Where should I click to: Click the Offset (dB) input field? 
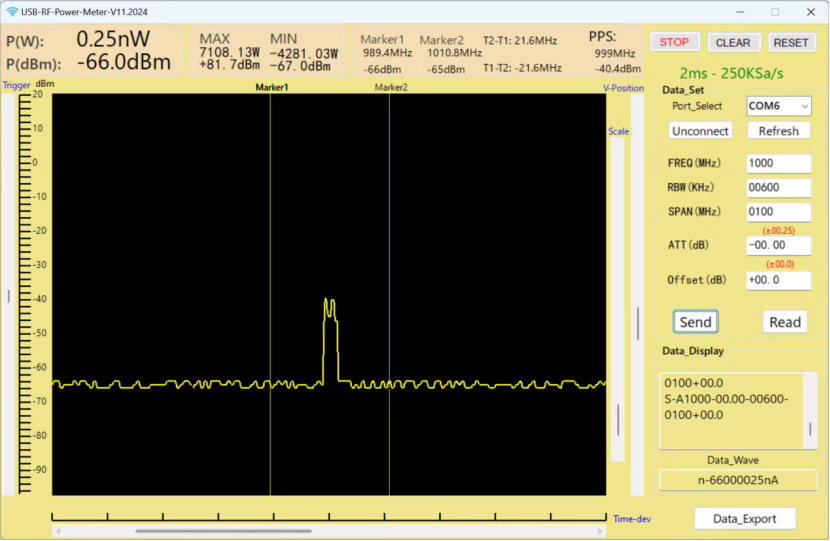point(778,280)
